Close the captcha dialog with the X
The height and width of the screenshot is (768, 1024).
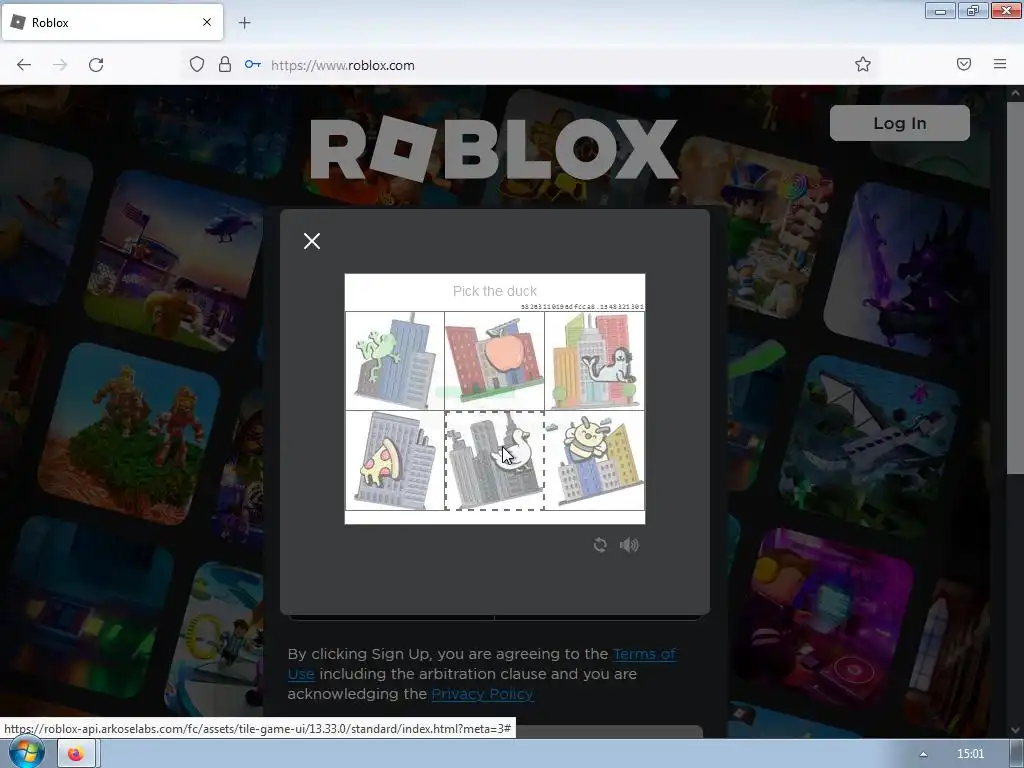[312, 241]
